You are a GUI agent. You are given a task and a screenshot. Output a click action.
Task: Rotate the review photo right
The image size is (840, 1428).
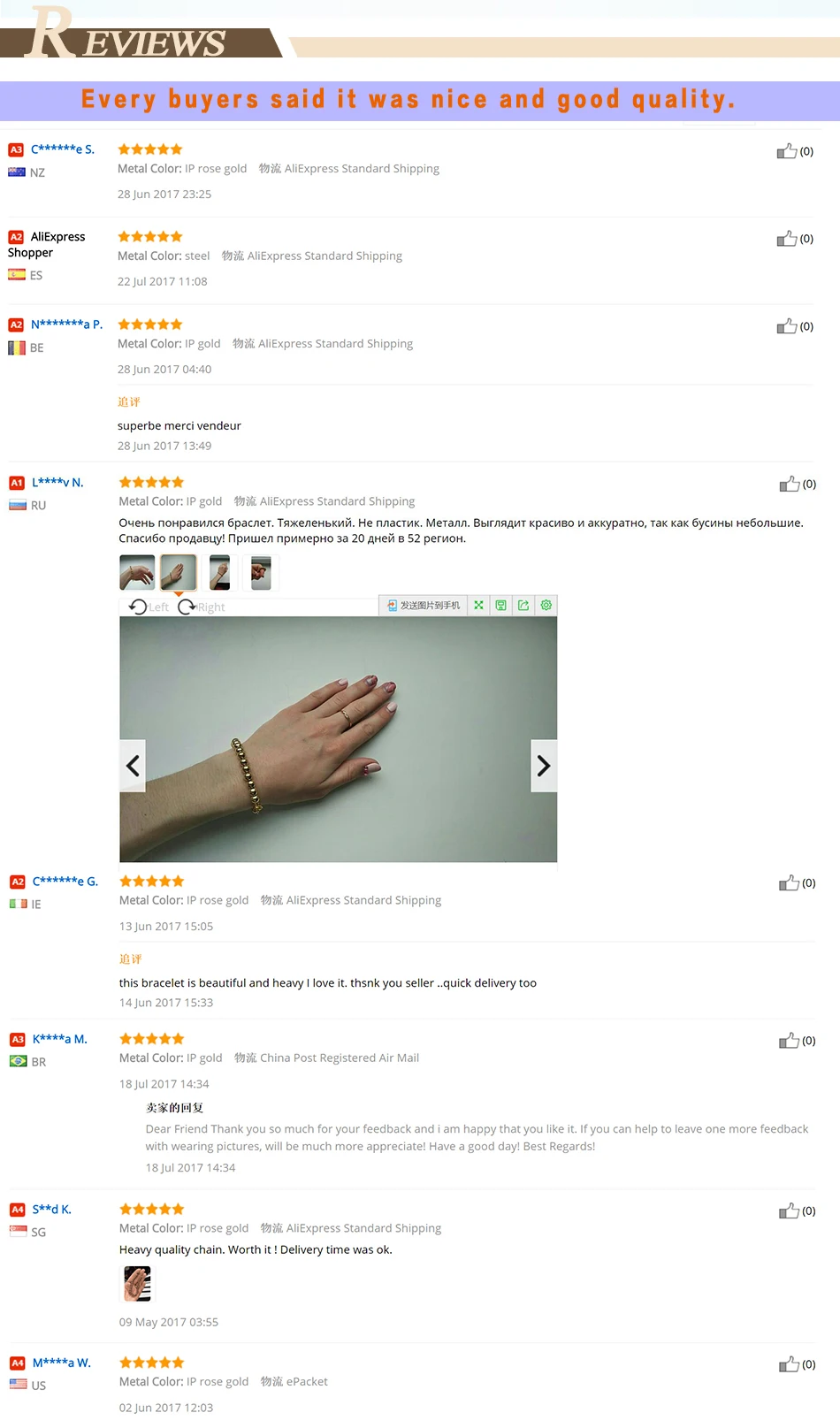[202, 607]
